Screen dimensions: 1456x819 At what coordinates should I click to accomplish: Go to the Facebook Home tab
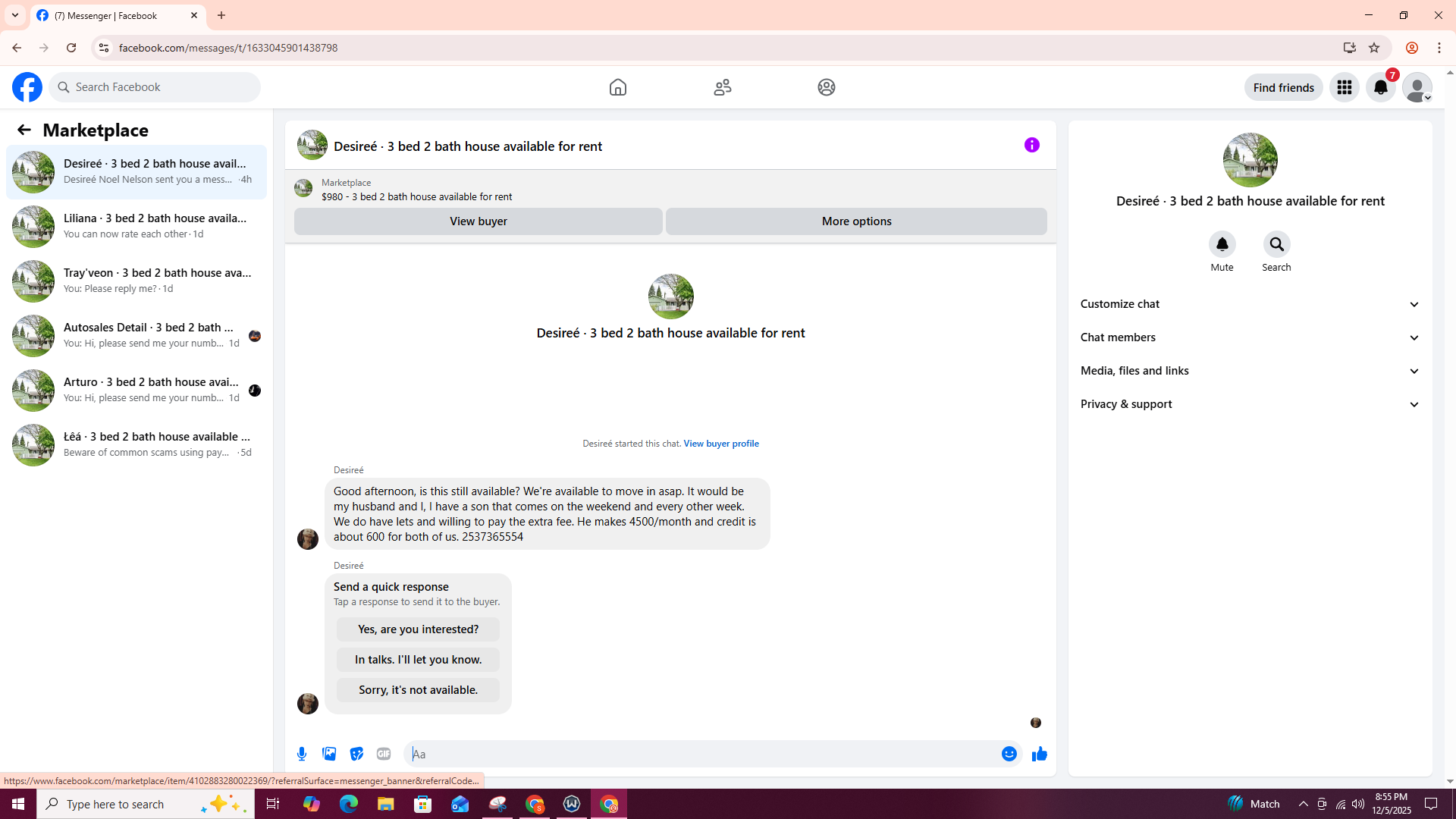(x=617, y=87)
